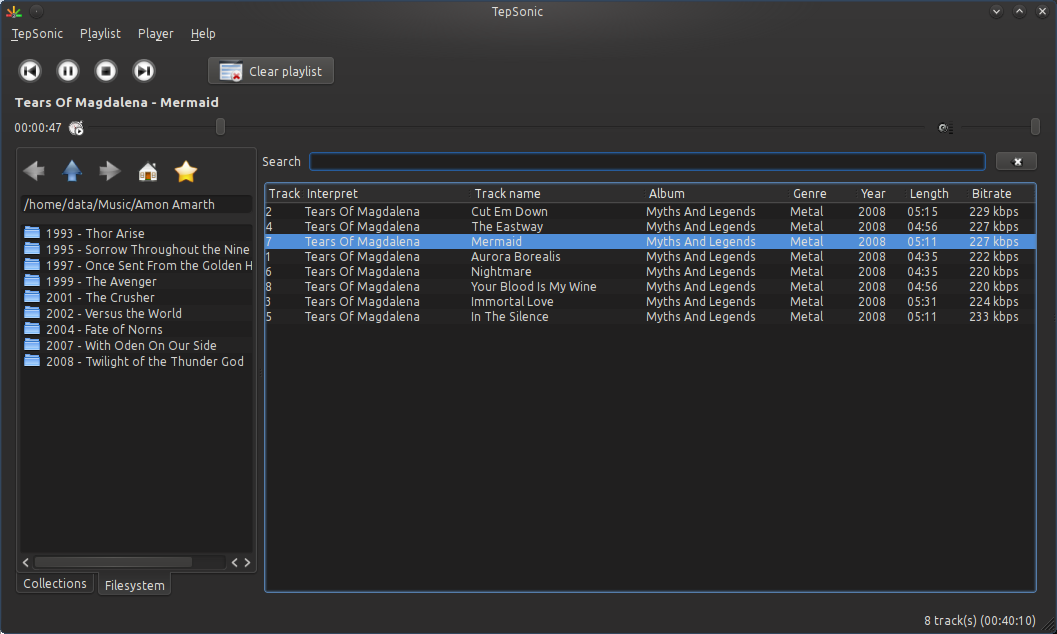Go to home folder icon
The width and height of the screenshot is (1057, 634).
(148, 172)
